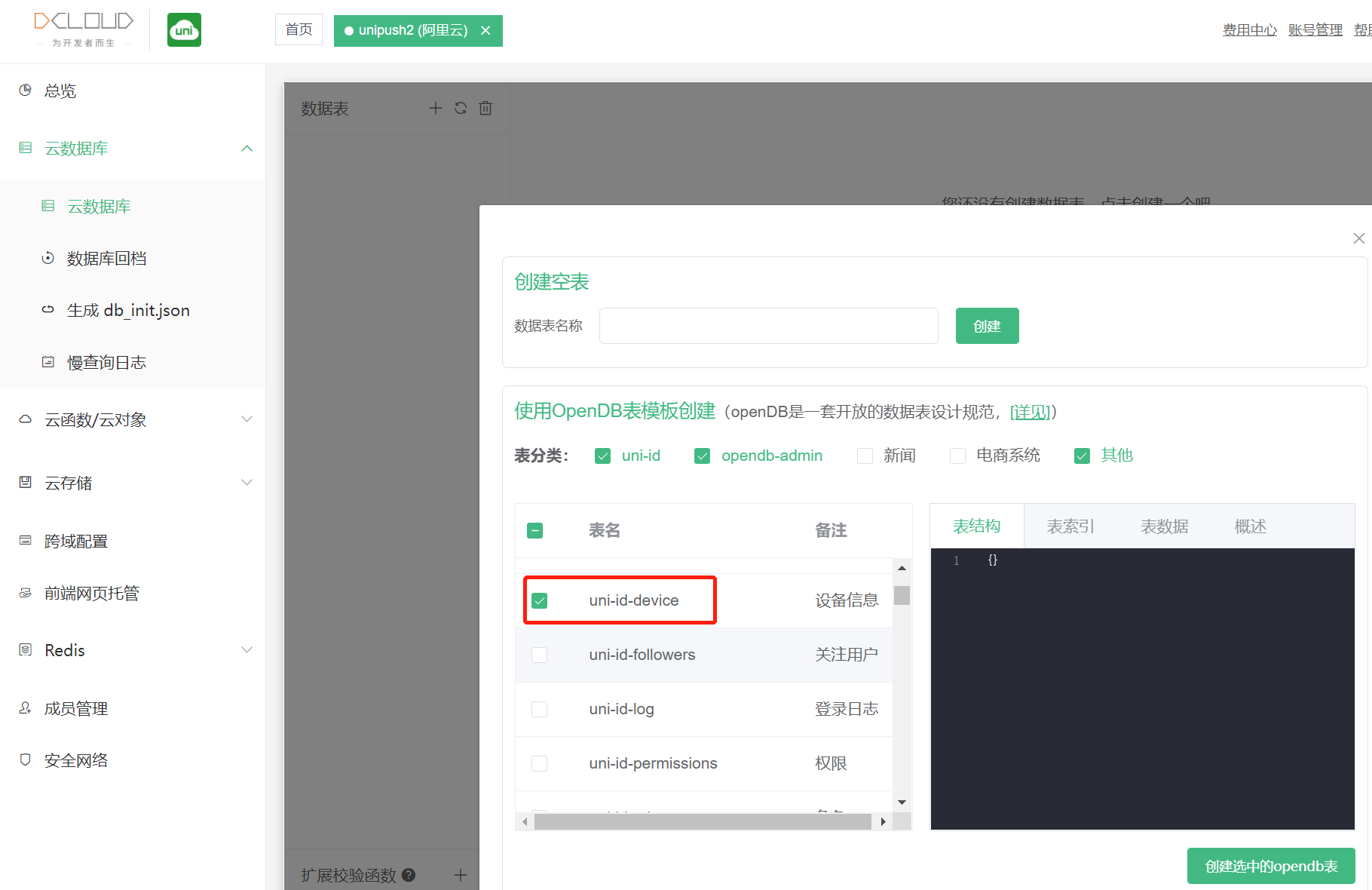Screen dimensions: 1372x890
Task: Refresh the data table list
Action: pos(460,108)
